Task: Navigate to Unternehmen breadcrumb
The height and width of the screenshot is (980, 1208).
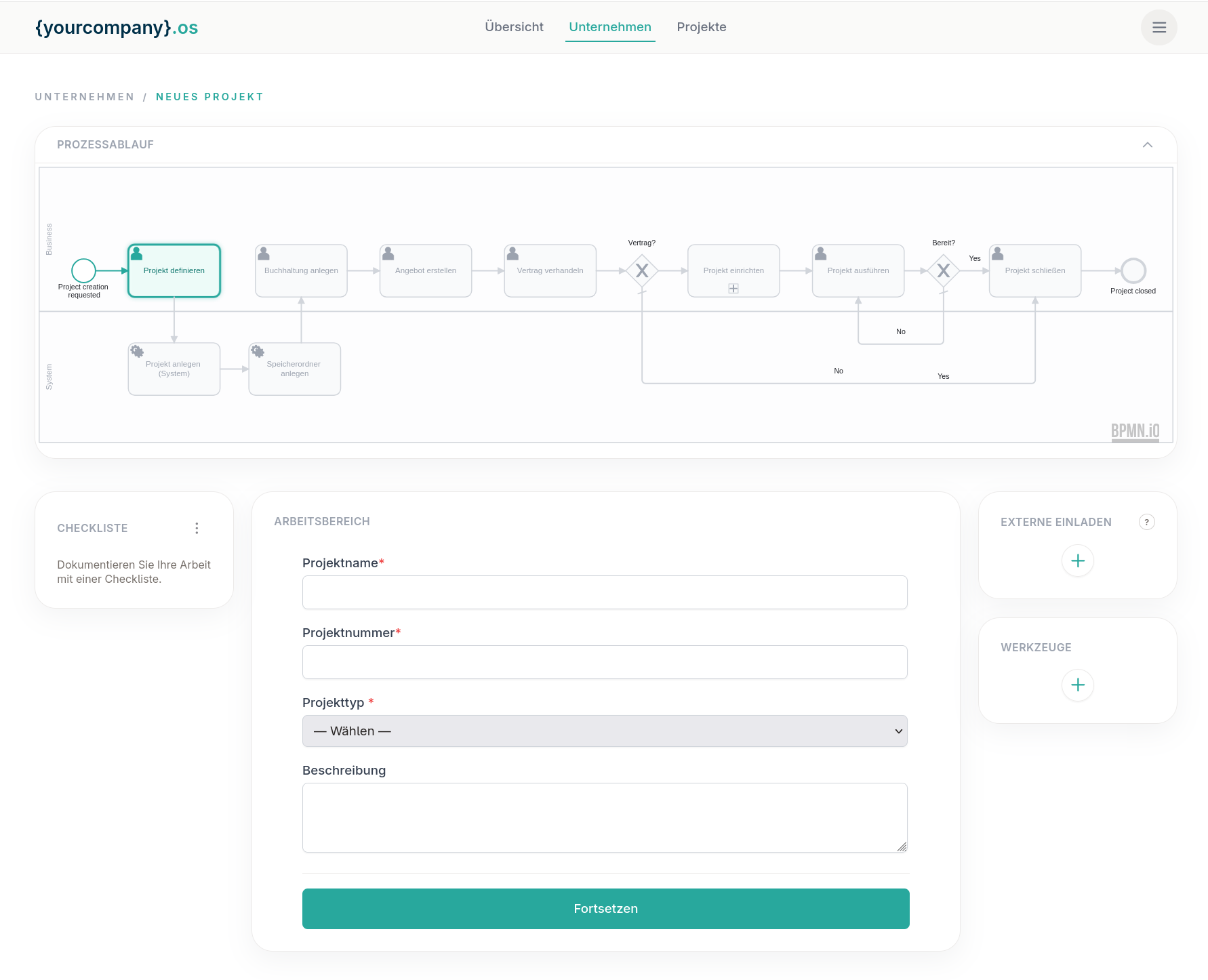Action: point(85,97)
